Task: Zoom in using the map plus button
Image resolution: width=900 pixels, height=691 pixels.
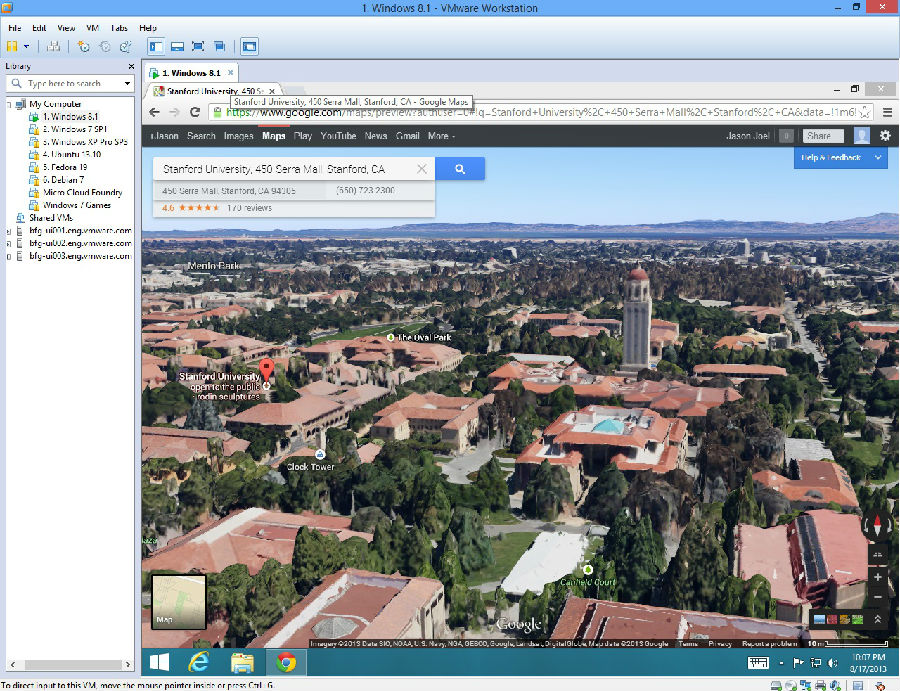Action: tap(877, 577)
